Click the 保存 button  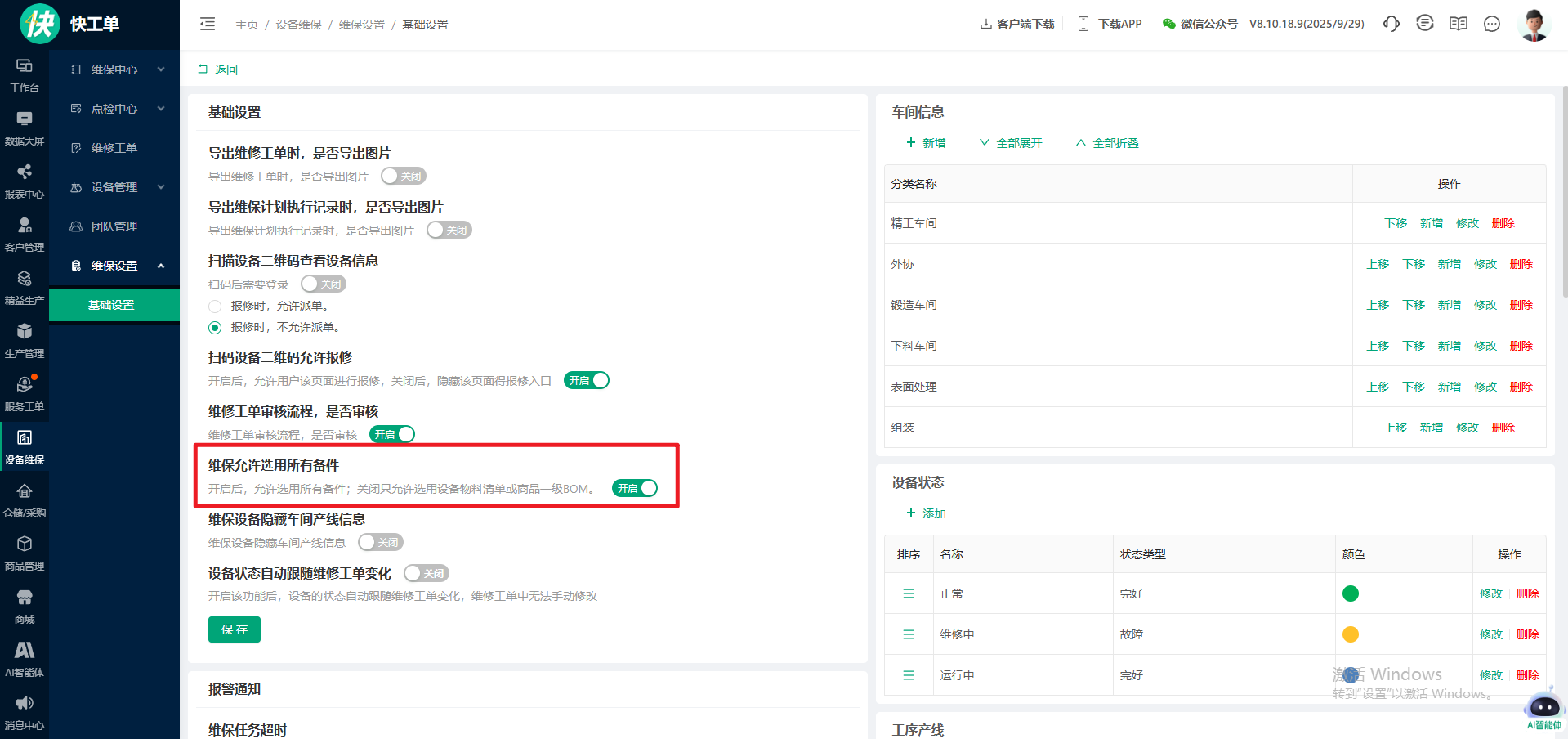coord(234,629)
